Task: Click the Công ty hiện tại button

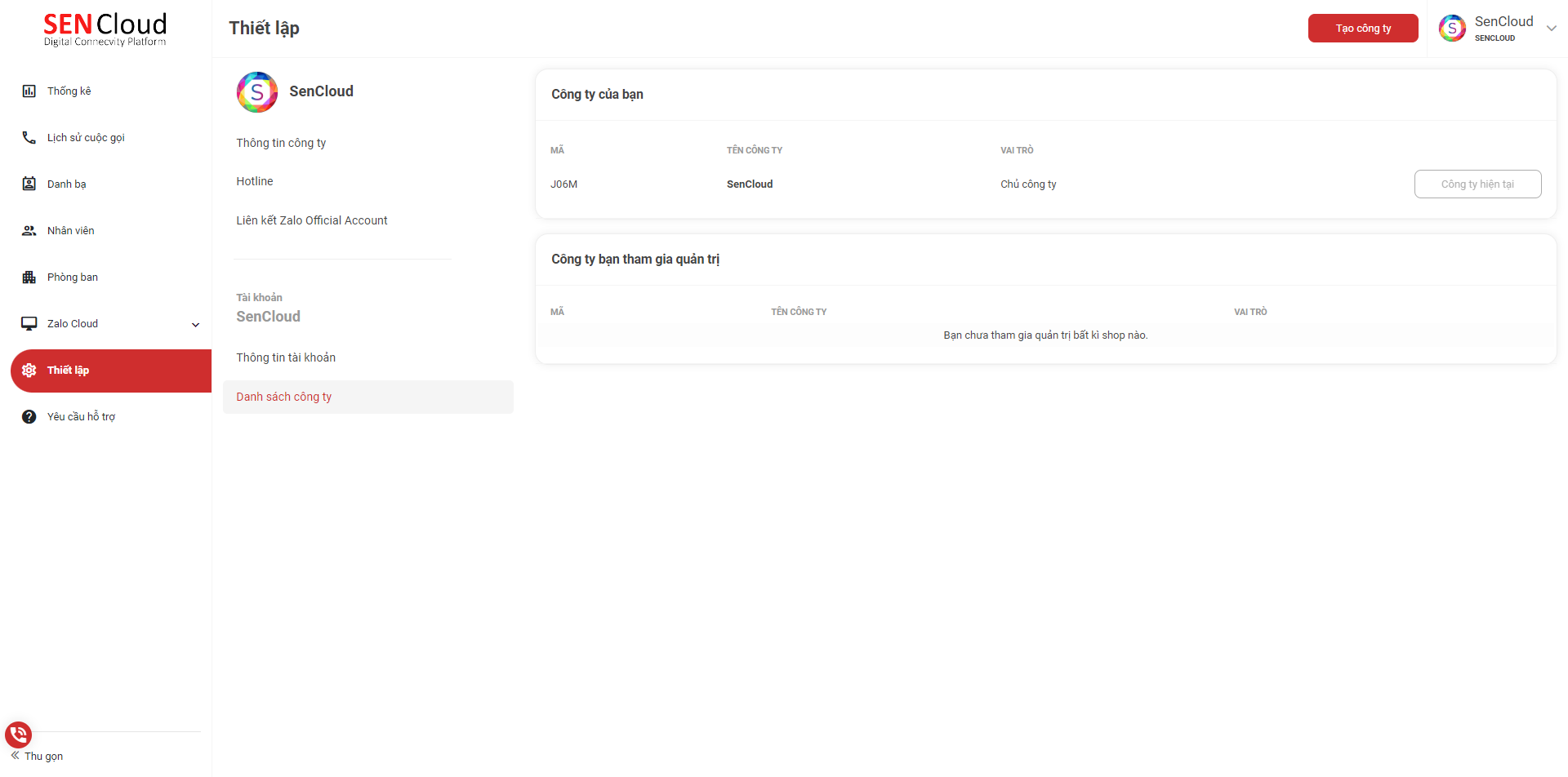Action: 1477,184
